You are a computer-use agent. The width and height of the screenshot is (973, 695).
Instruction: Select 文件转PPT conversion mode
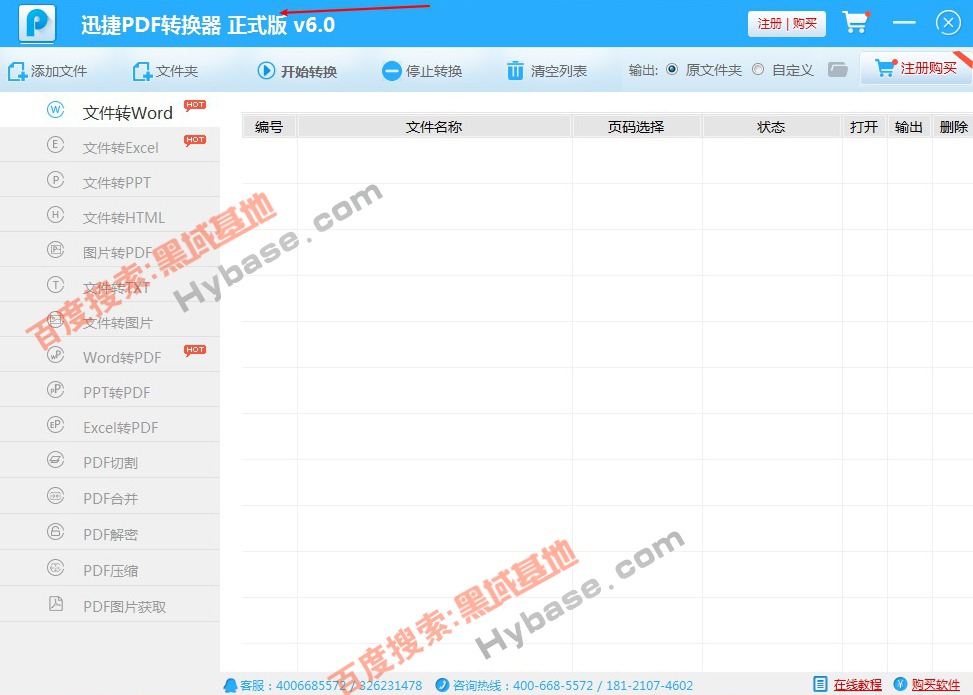tap(110, 180)
